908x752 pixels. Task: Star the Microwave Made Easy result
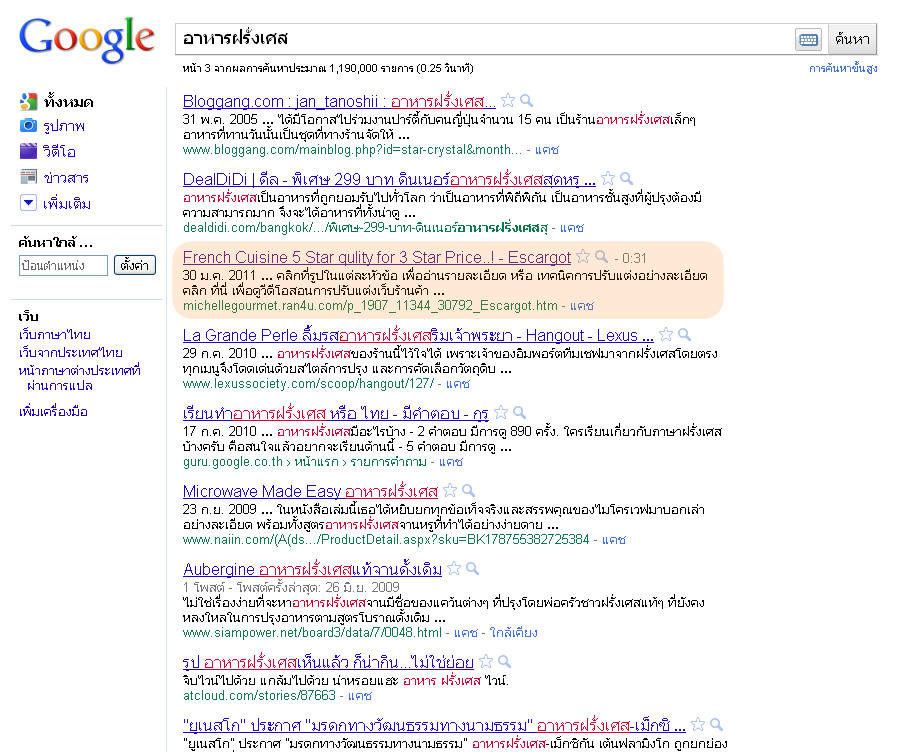[x=450, y=490]
